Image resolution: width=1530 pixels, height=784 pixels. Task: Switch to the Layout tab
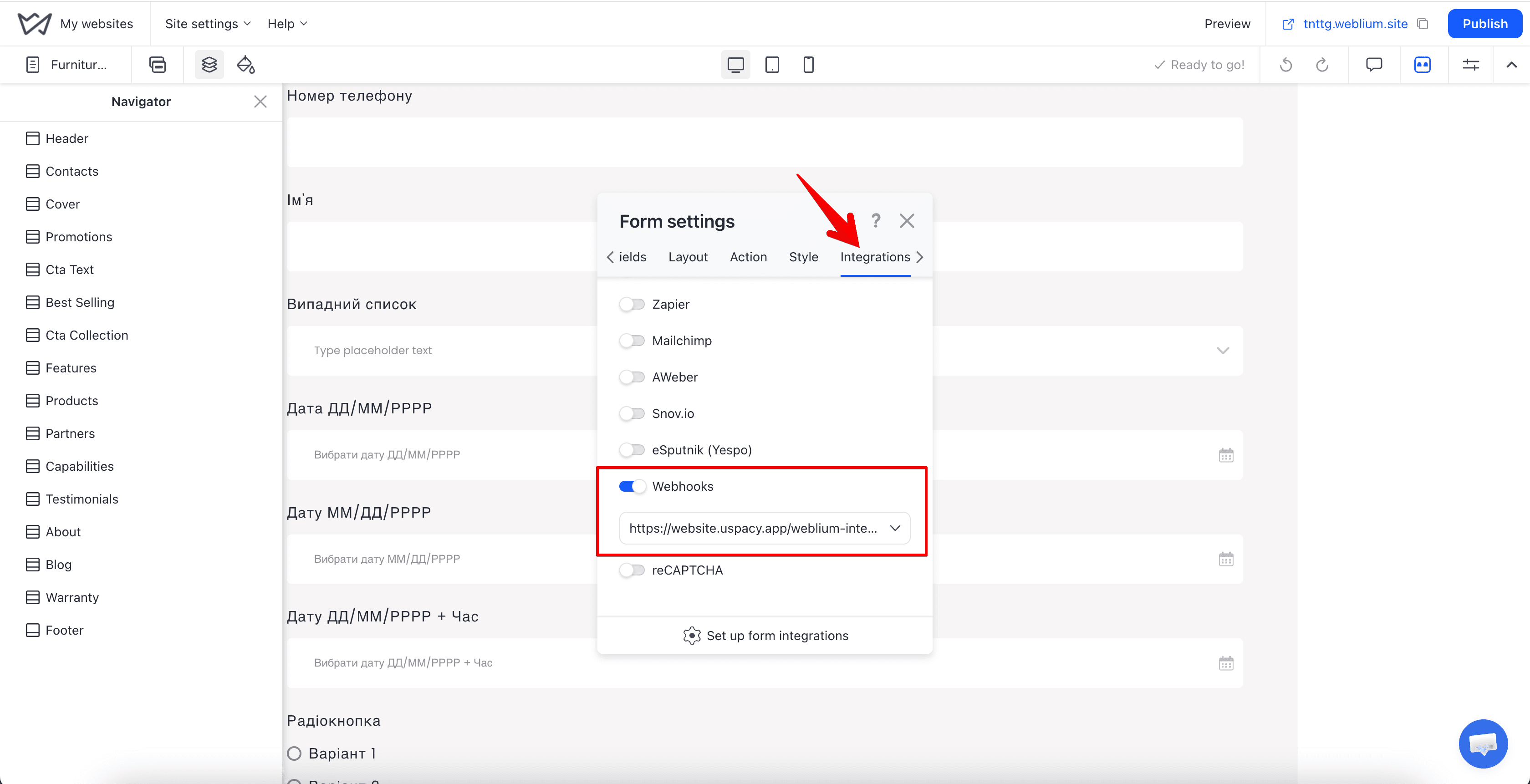coord(688,257)
